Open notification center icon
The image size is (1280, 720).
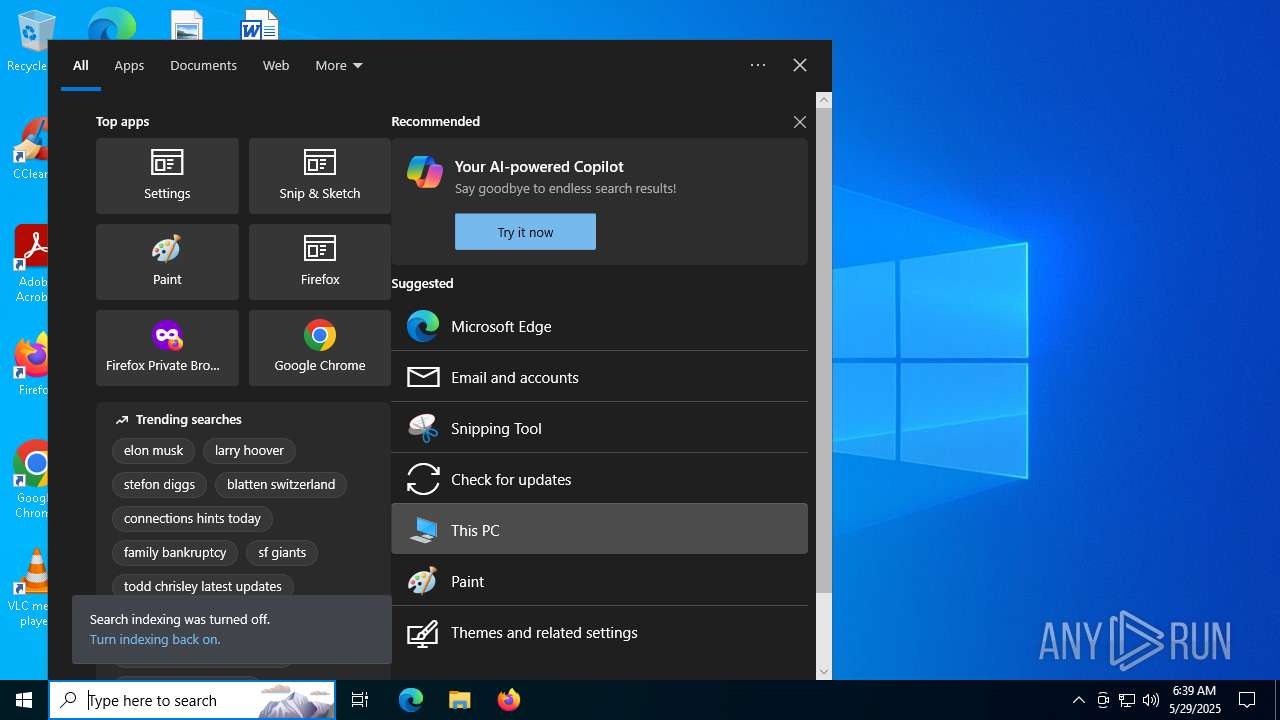(1247, 700)
